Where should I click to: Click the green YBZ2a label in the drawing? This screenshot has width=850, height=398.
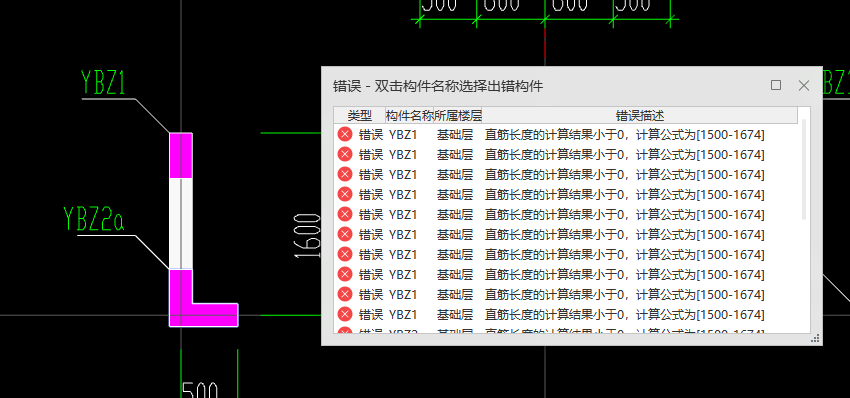[x=93, y=219]
